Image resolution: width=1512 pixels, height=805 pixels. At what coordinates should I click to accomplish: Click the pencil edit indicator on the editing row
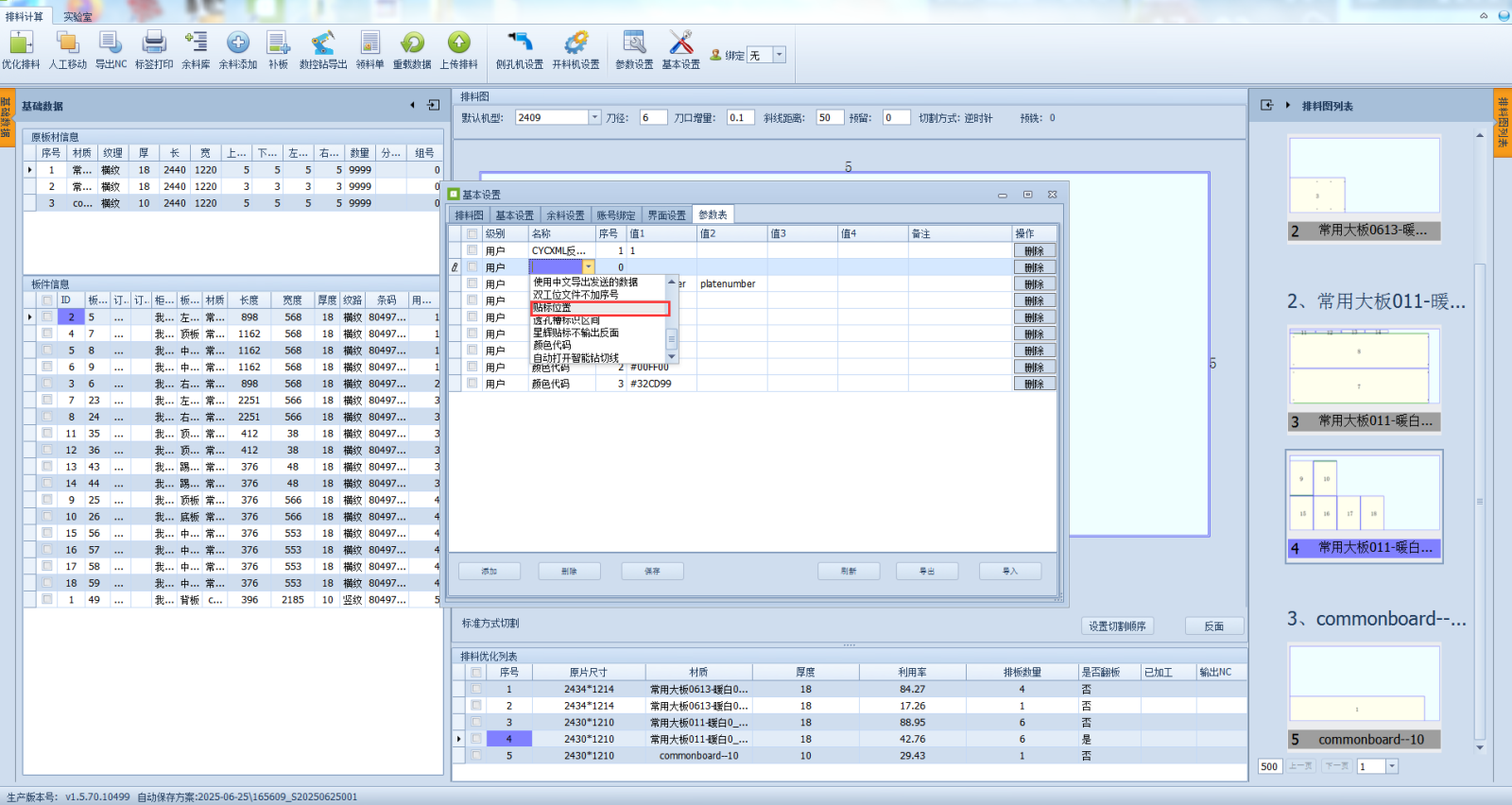[x=455, y=267]
